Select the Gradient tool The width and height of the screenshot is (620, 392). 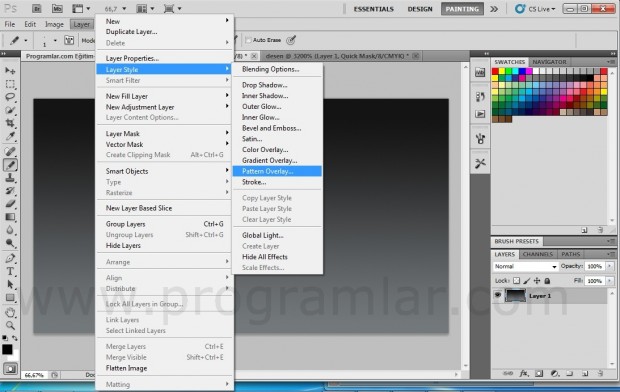[x=10, y=217]
